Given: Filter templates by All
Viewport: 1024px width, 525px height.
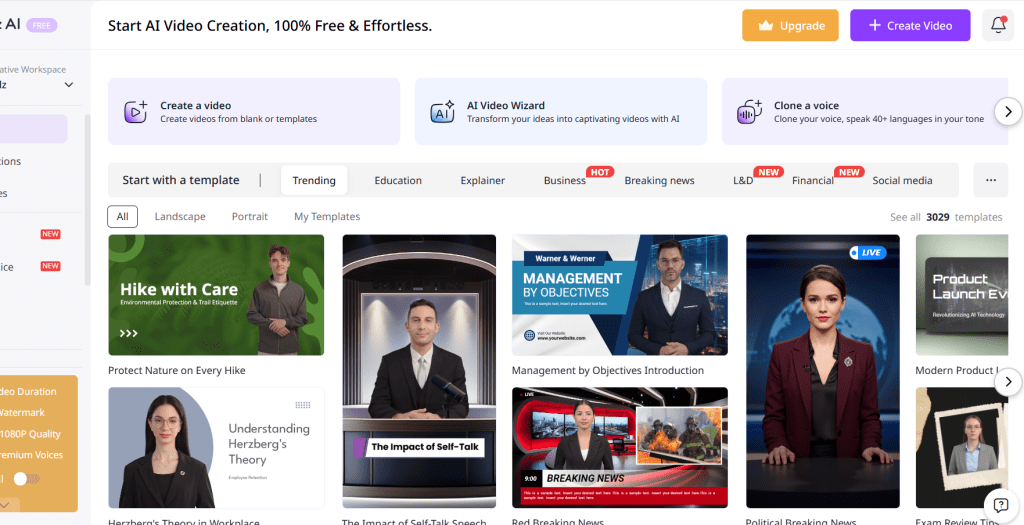Looking at the screenshot, I should click(122, 216).
